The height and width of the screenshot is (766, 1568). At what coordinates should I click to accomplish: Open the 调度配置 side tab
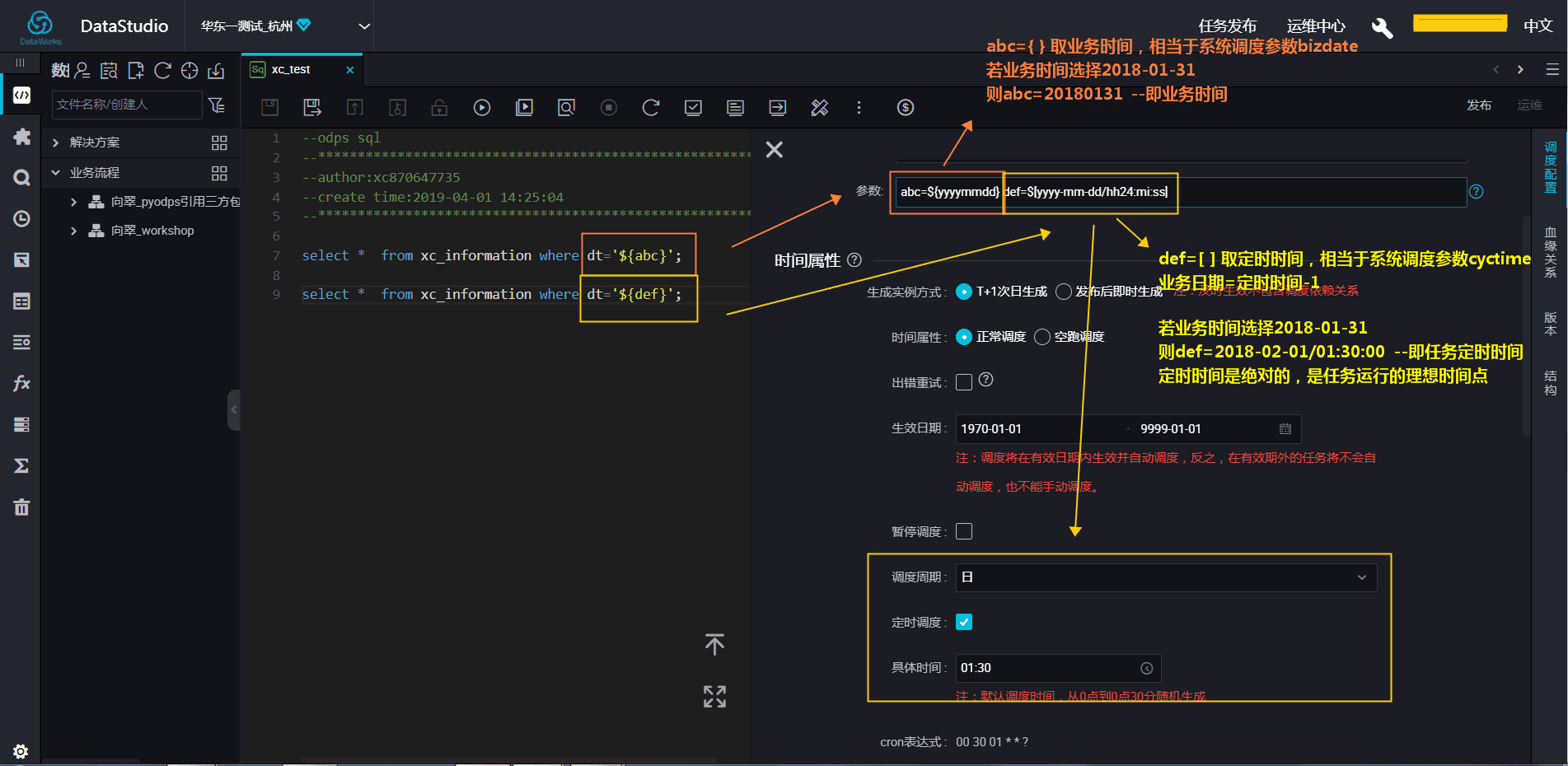point(1551,167)
